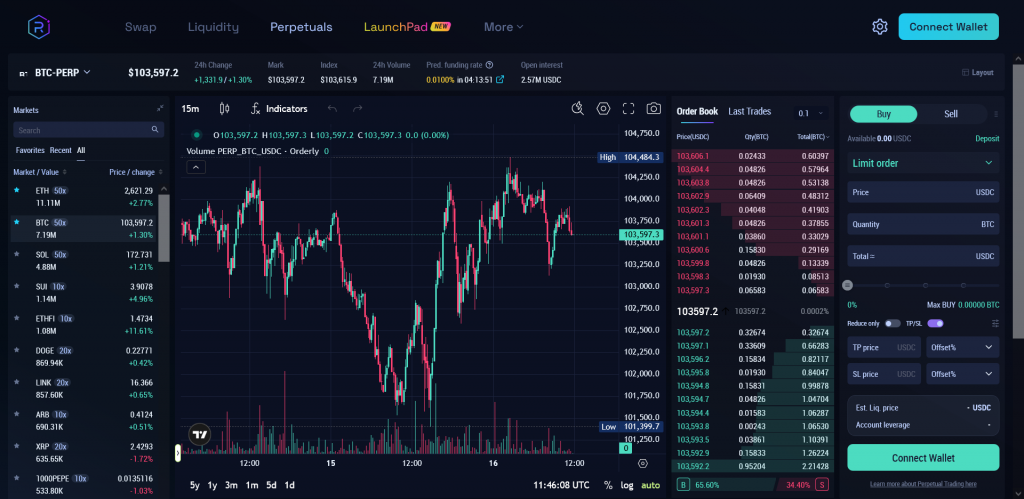Toggle the favorite star for BTC
The height and width of the screenshot is (499, 1024).
coord(17,222)
